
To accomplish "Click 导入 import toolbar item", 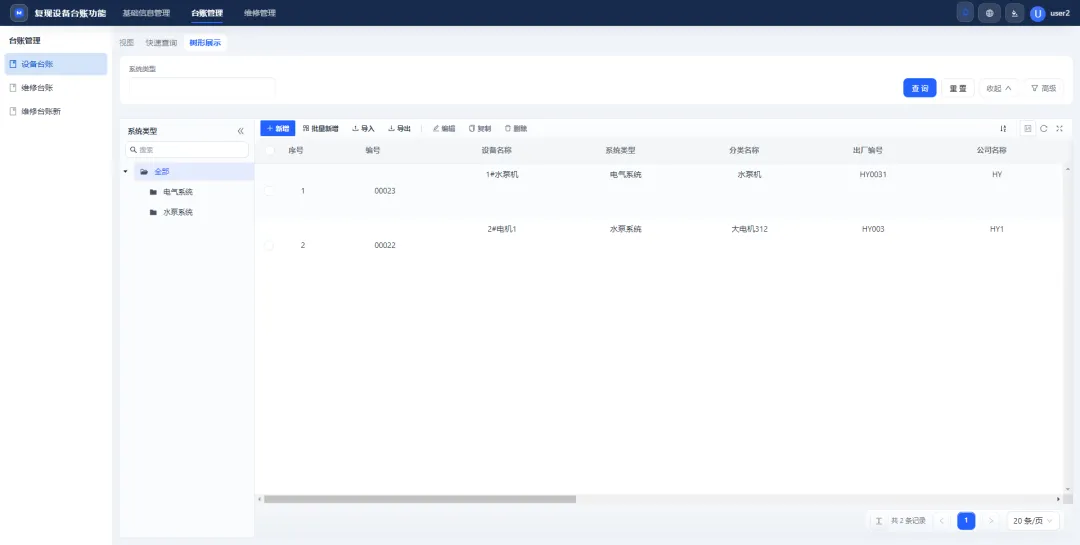I will point(363,129).
